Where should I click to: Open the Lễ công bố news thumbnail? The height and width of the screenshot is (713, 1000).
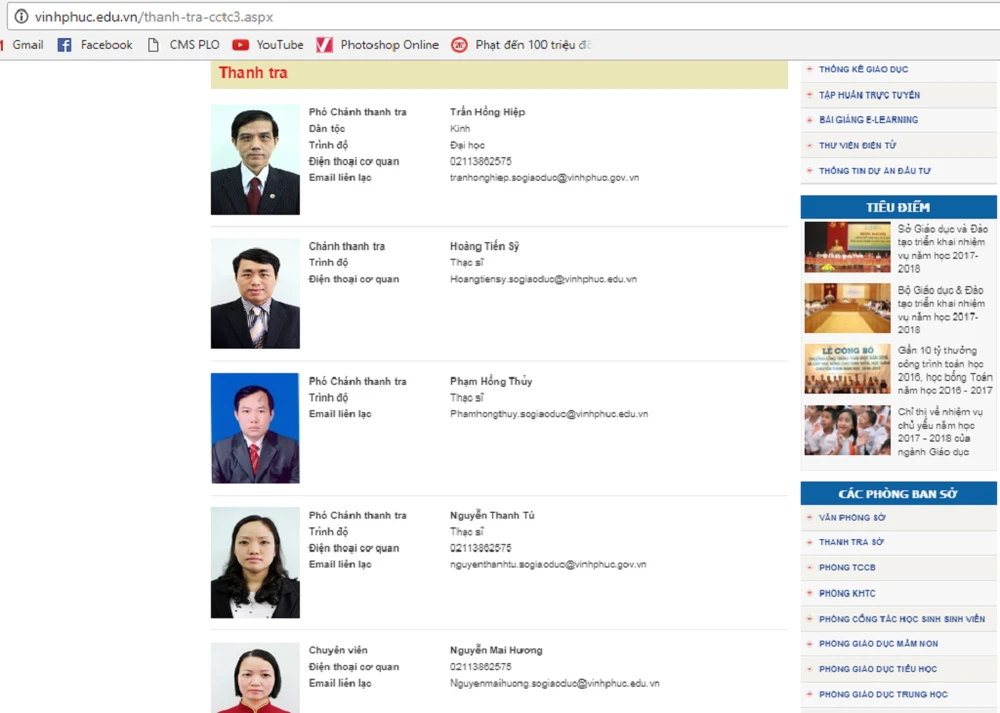(x=847, y=369)
